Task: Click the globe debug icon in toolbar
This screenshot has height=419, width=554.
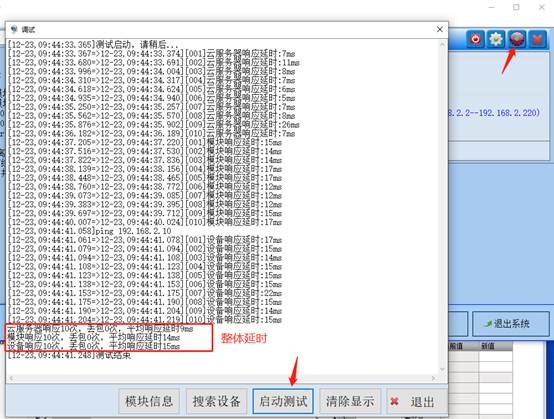Action: tap(517, 39)
